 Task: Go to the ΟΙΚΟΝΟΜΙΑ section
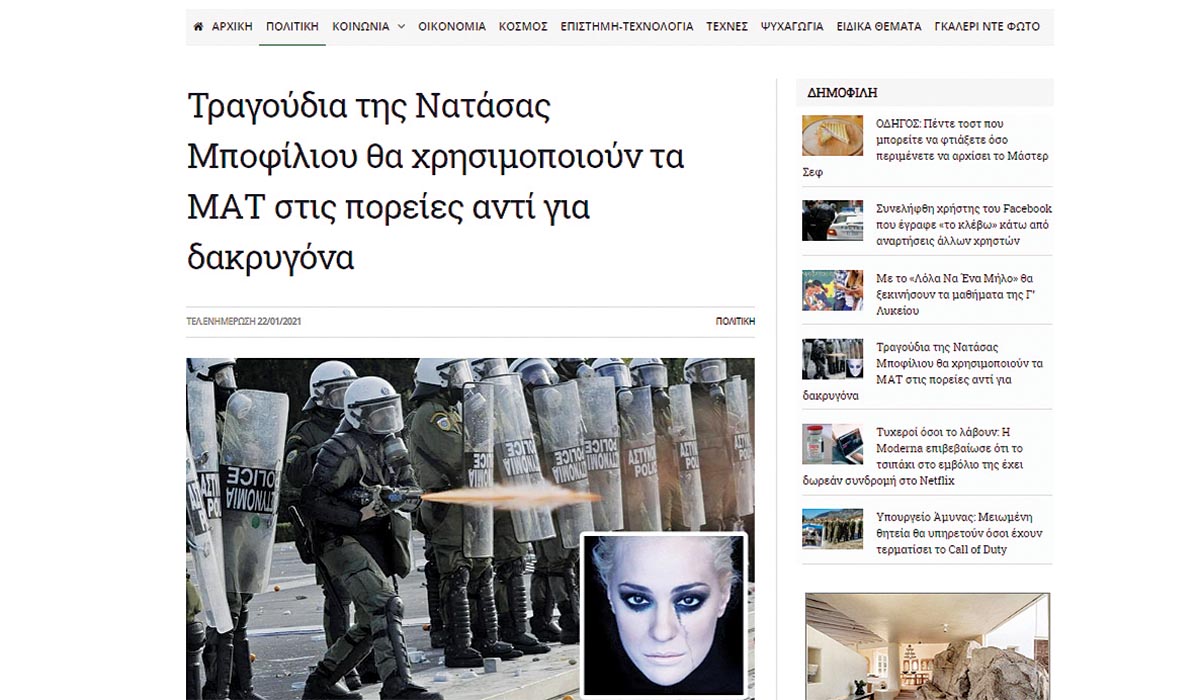[452, 27]
